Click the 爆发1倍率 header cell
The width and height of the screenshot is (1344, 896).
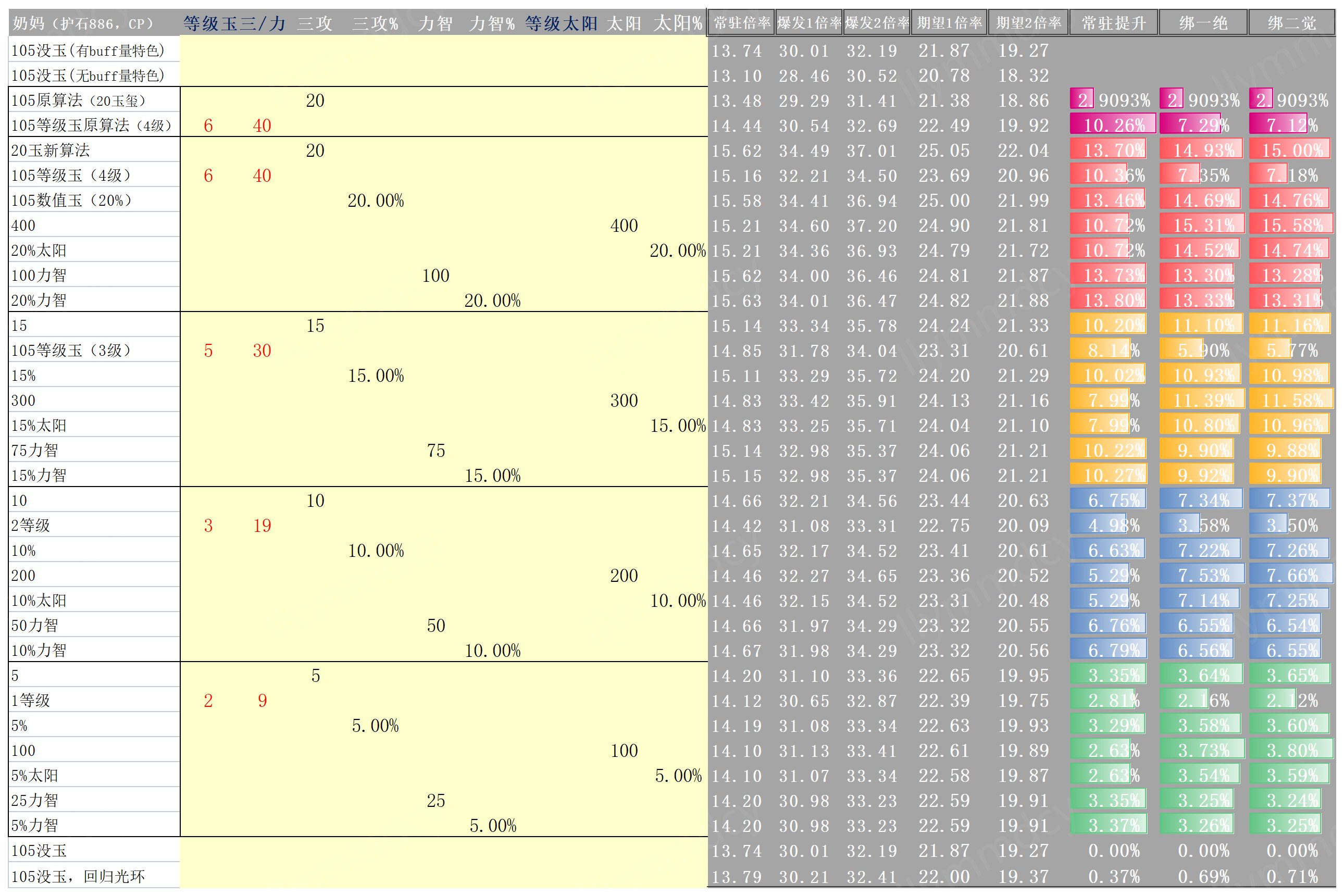coord(808,23)
